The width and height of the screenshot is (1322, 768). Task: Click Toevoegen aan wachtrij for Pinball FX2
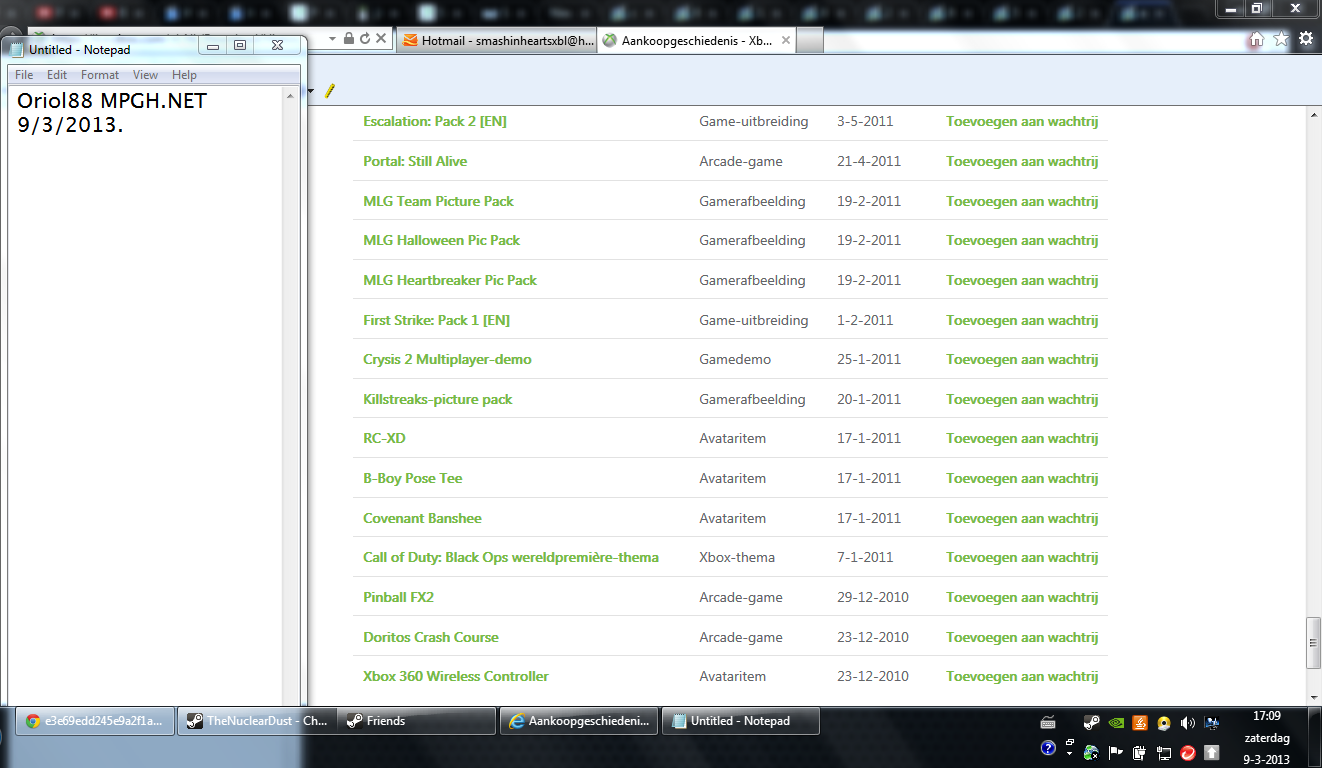click(1022, 597)
